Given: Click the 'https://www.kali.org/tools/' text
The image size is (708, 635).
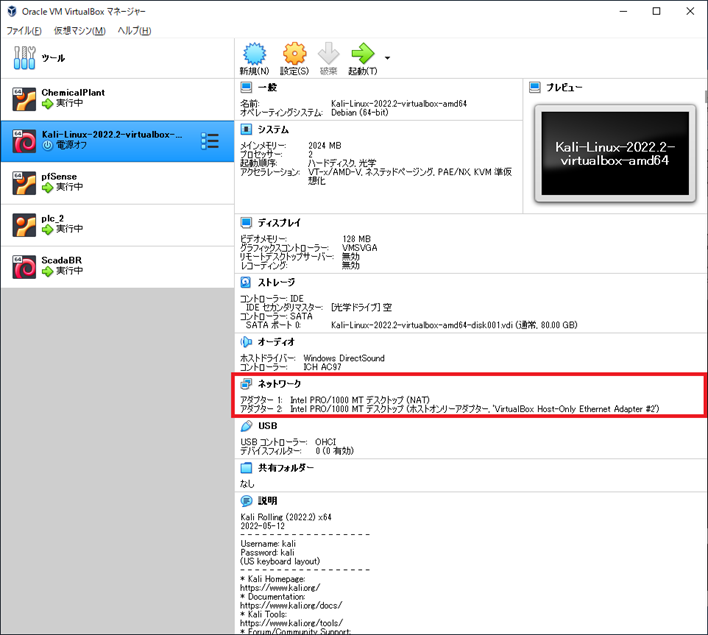Looking at the screenshot, I should [x=291, y=623].
